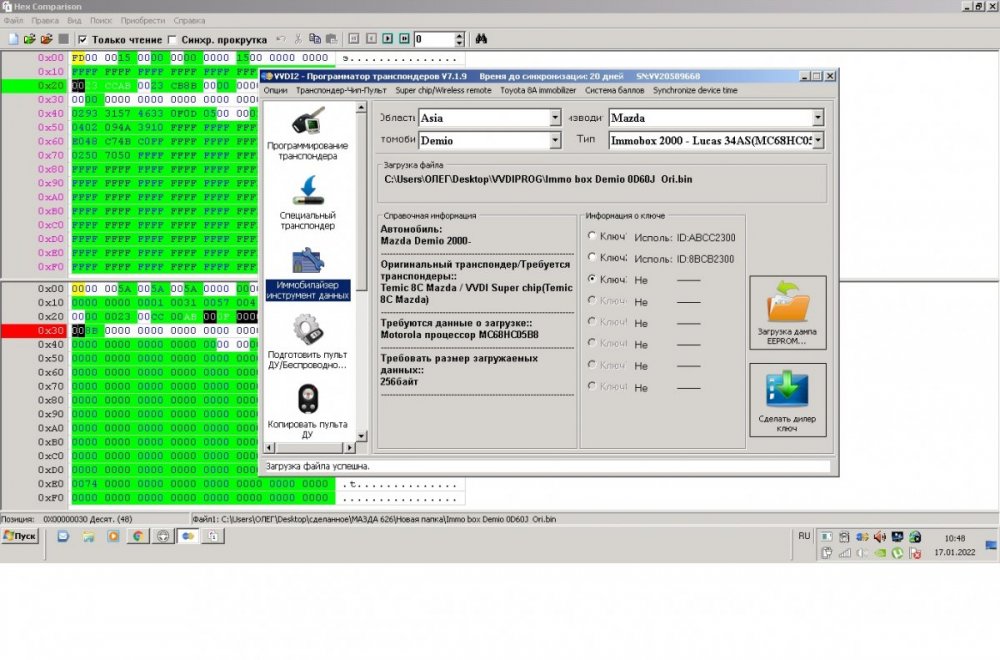Enable Синхр. прокрутка checkbox

click(x=172, y=40)
